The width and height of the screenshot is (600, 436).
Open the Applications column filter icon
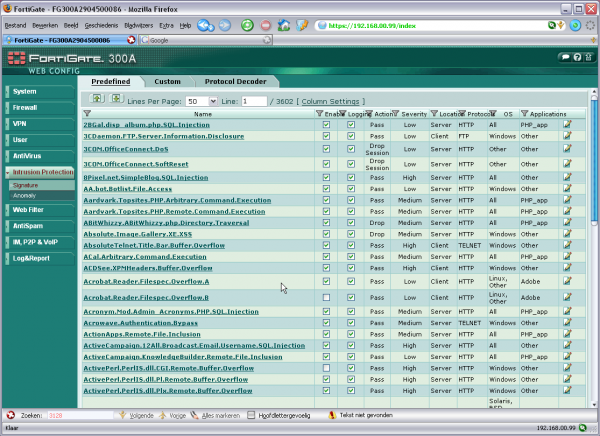(x=524, y=113)
